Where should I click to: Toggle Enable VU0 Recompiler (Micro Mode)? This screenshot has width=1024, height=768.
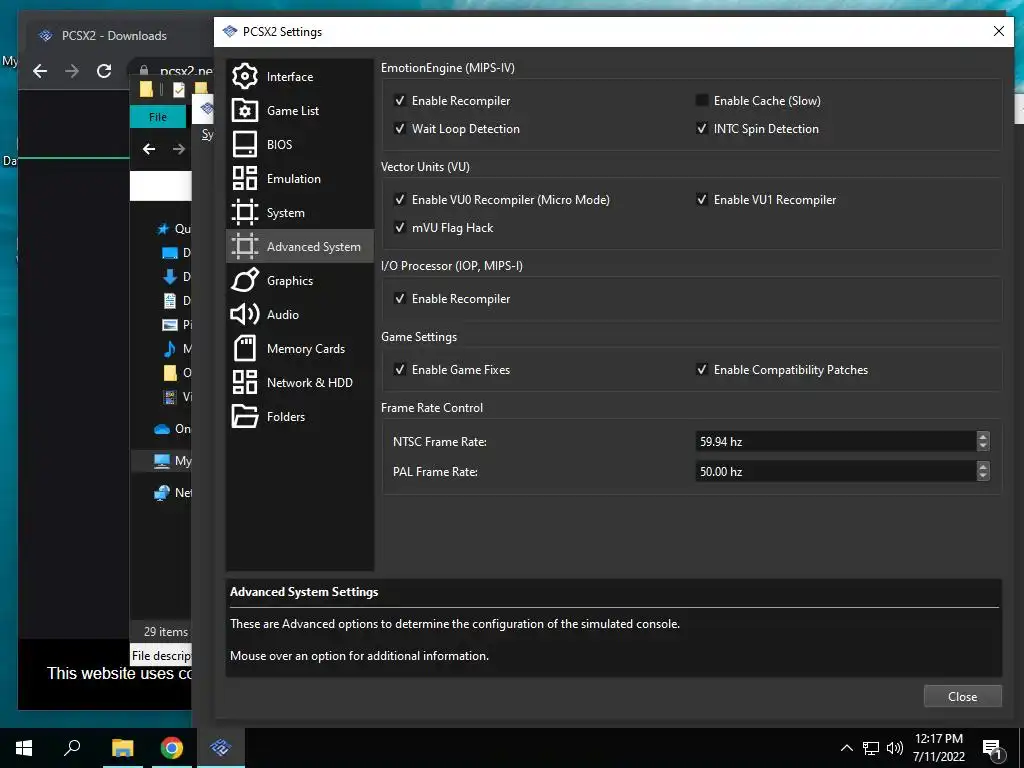400,199
